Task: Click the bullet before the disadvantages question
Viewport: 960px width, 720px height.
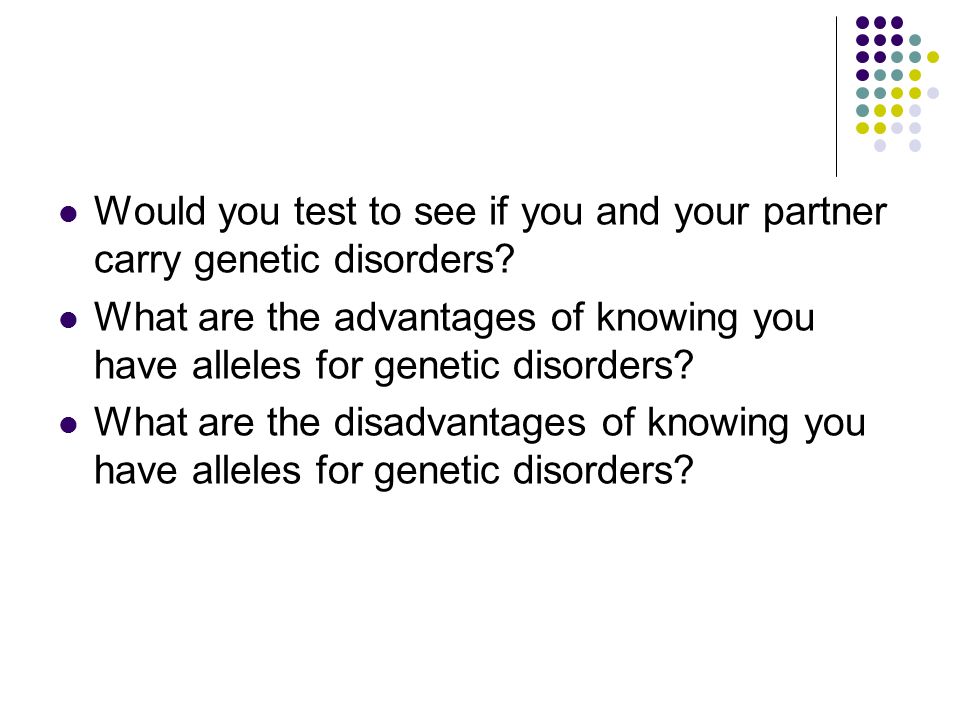Action: tap(69, 425)
